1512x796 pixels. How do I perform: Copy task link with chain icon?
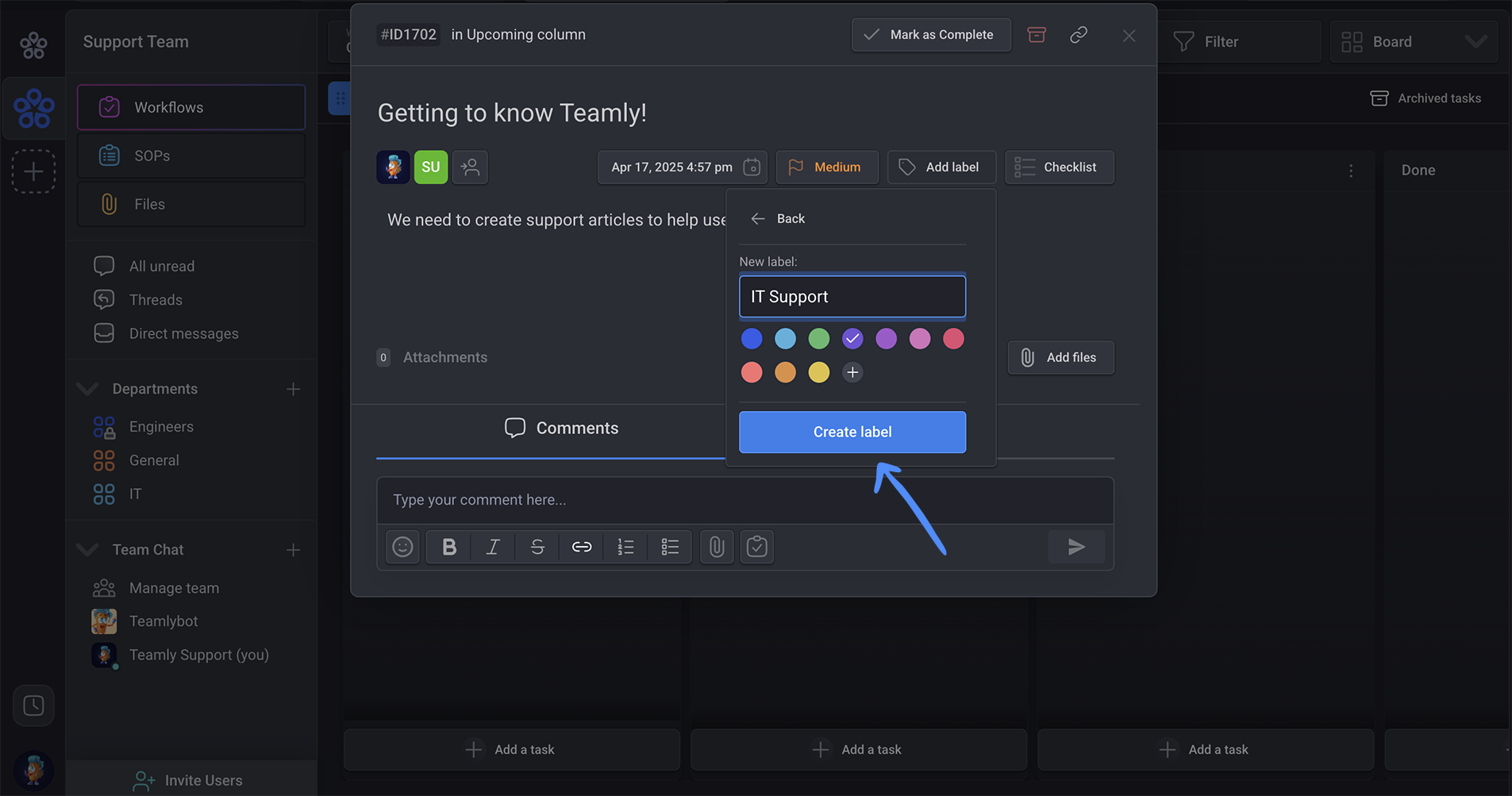[1079, 35]
